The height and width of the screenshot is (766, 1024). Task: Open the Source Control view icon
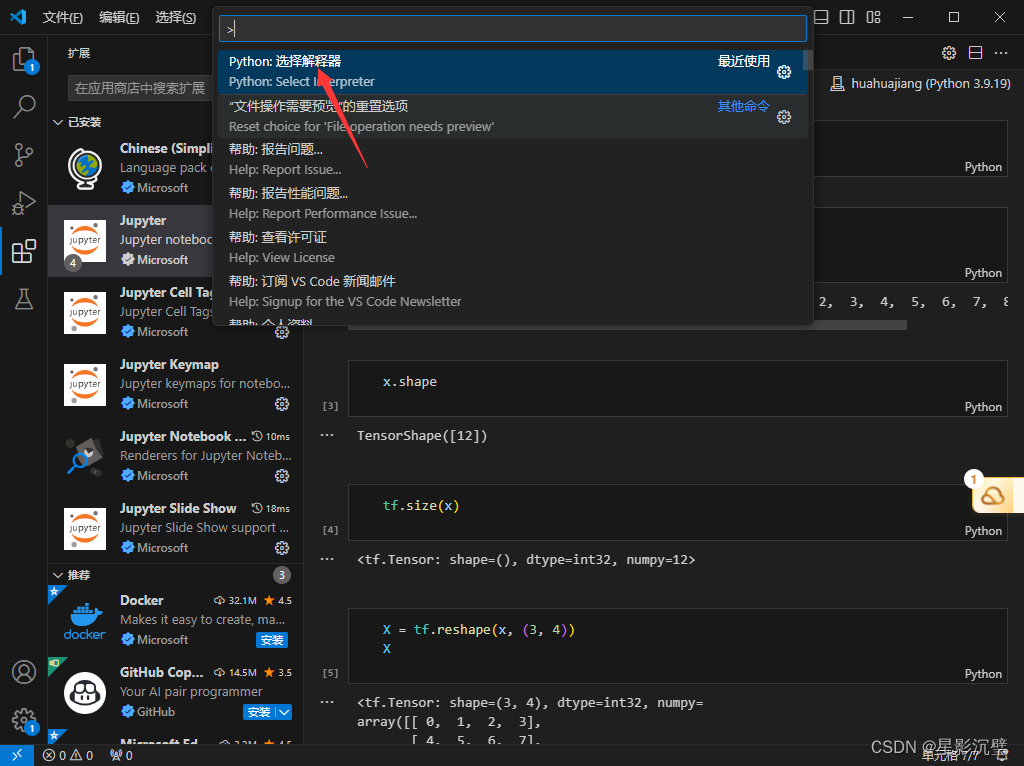pos(24,155)
